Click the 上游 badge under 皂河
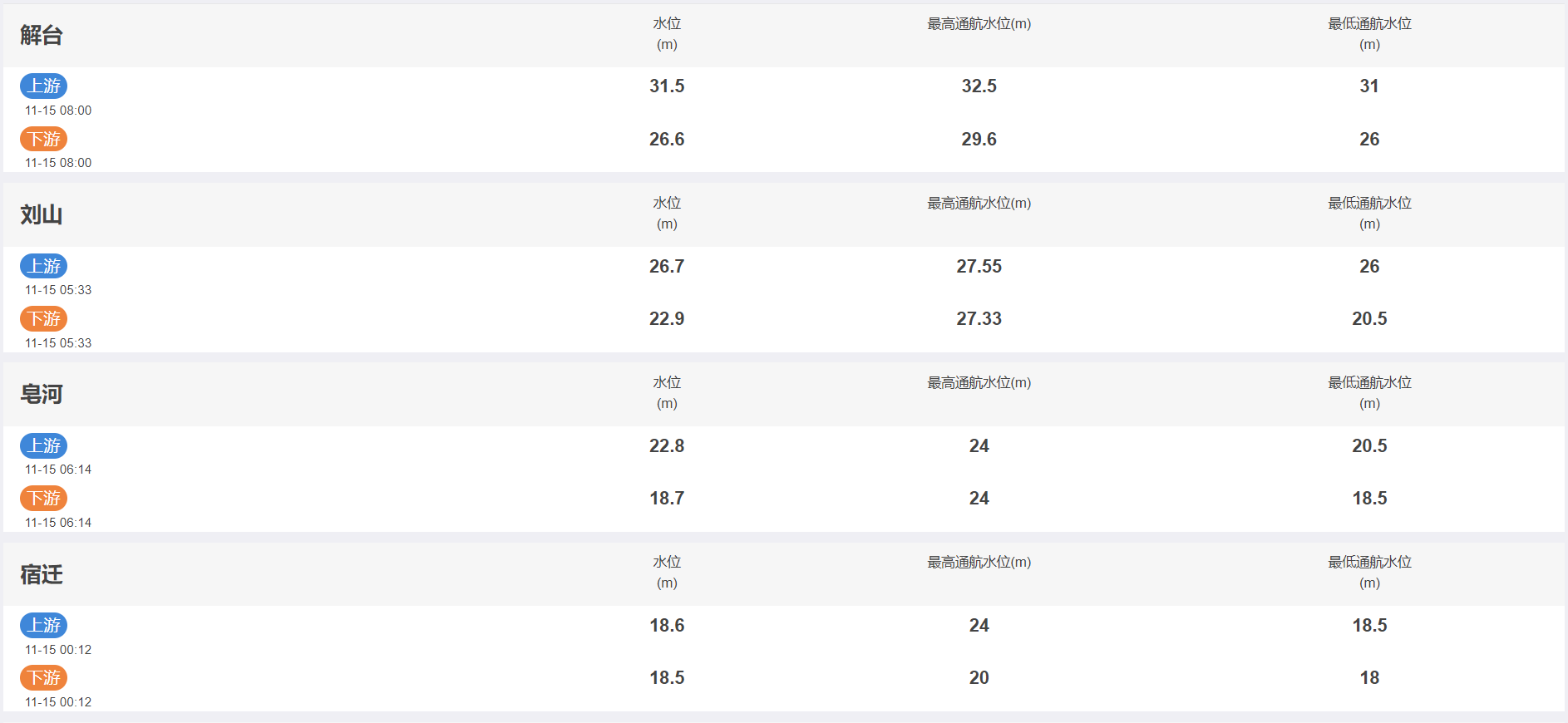The height and width of the screenshot is (723, 1568). click(43, 445)
